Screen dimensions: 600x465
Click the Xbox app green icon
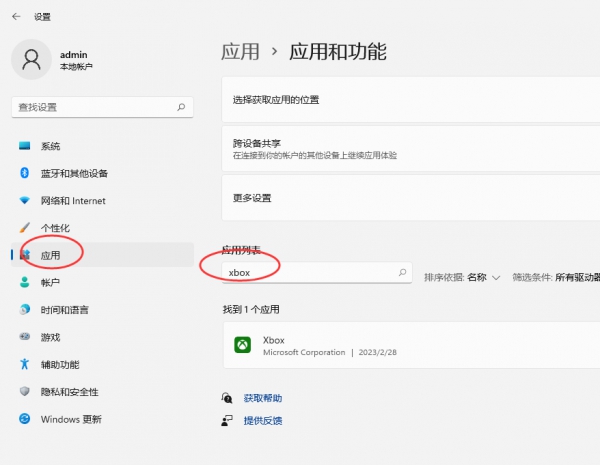coord(243,345)
